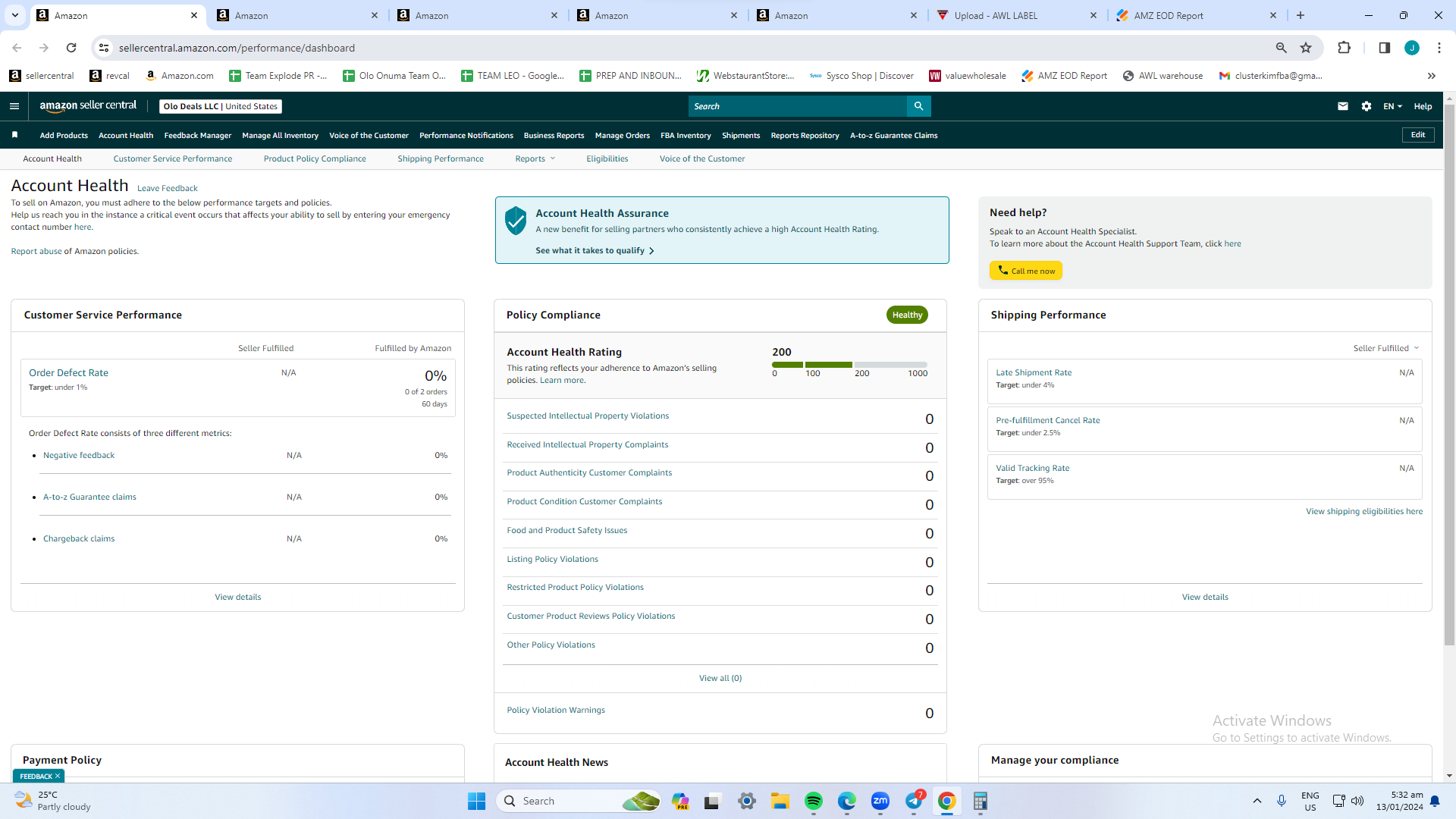Show hidden system tray icons
The image size is (1456, 819).
pos(1257,801)
